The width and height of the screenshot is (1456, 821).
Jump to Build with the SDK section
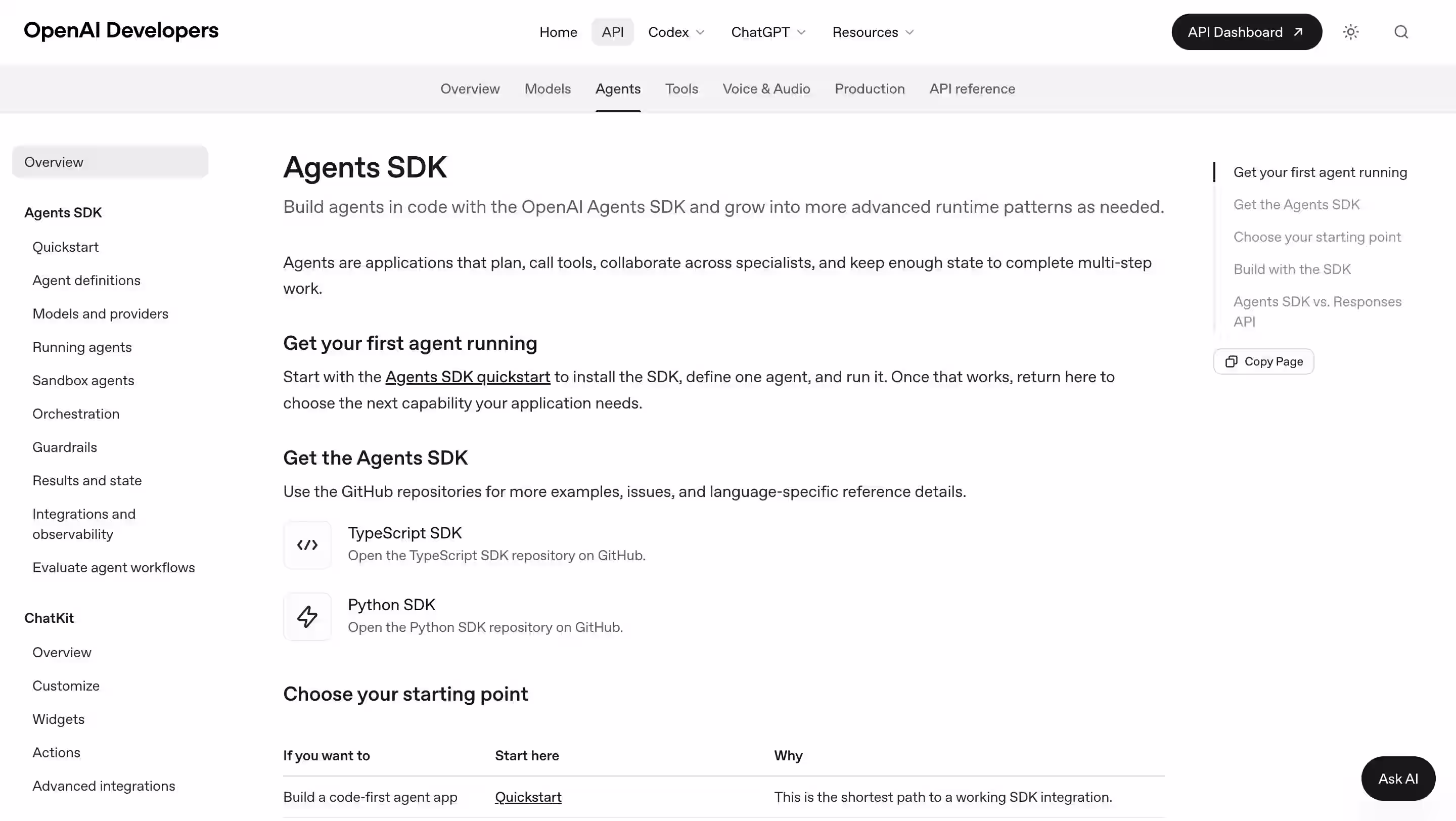coord(1292,269)
